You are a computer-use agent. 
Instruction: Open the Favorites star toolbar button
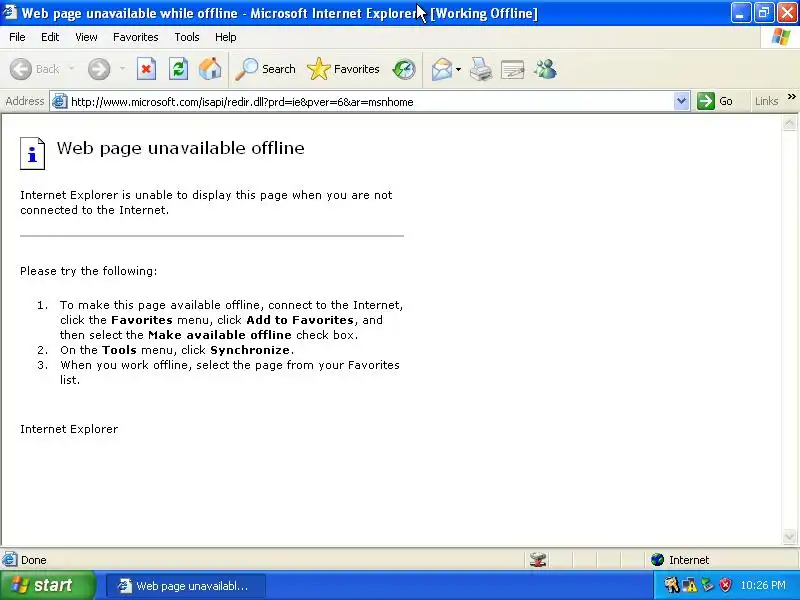[x=343, y=69]
